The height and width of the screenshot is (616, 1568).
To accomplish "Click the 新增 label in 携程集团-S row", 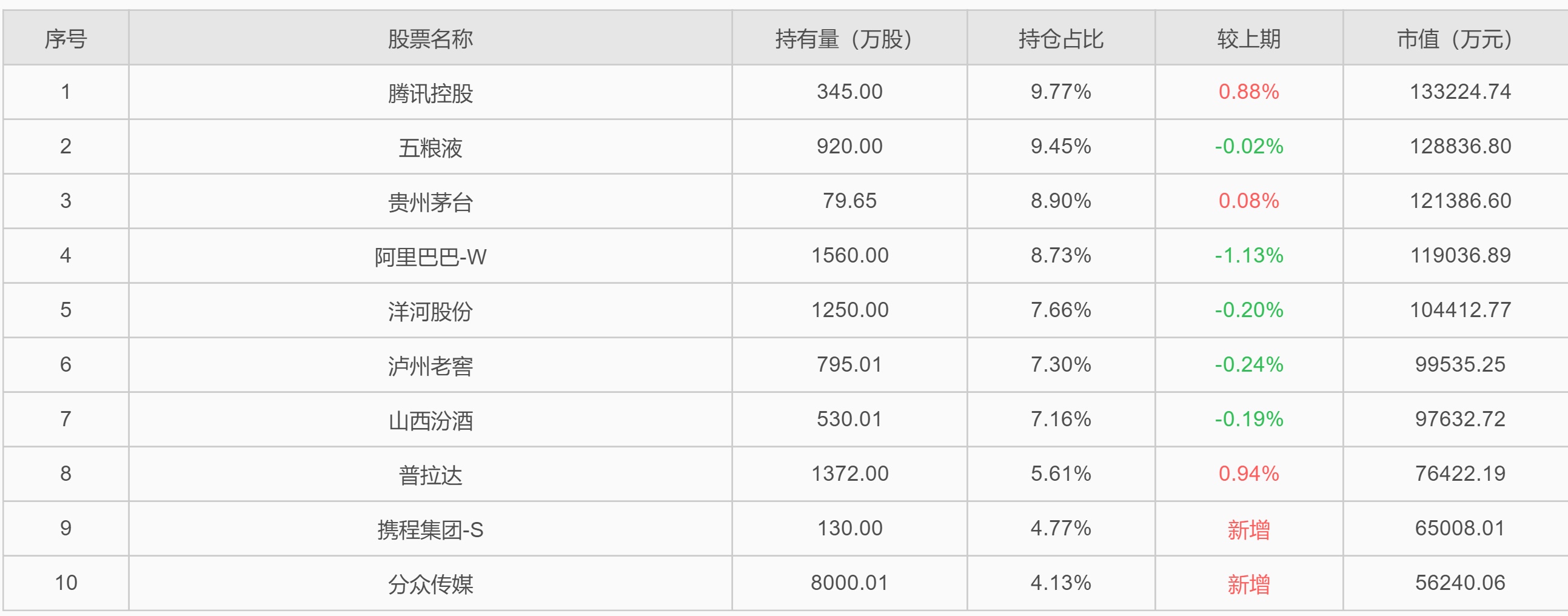I will tap(1248, 529).
